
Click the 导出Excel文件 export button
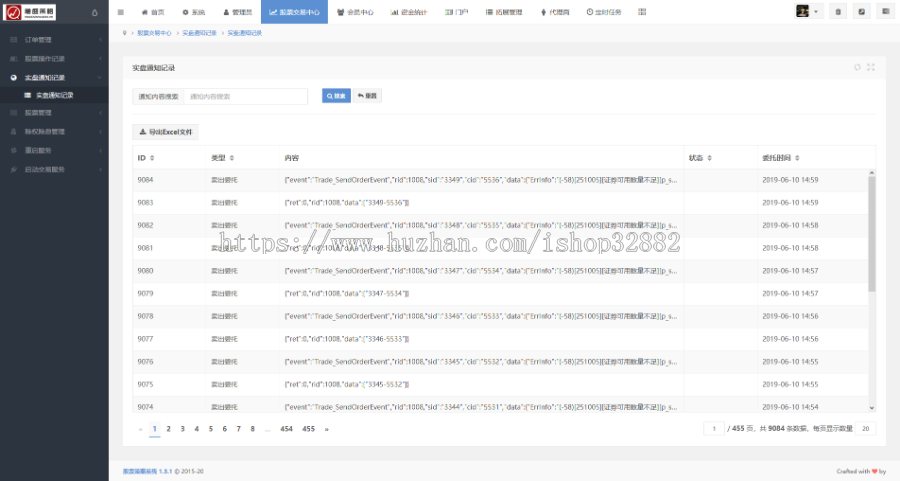tap(165, 132)
